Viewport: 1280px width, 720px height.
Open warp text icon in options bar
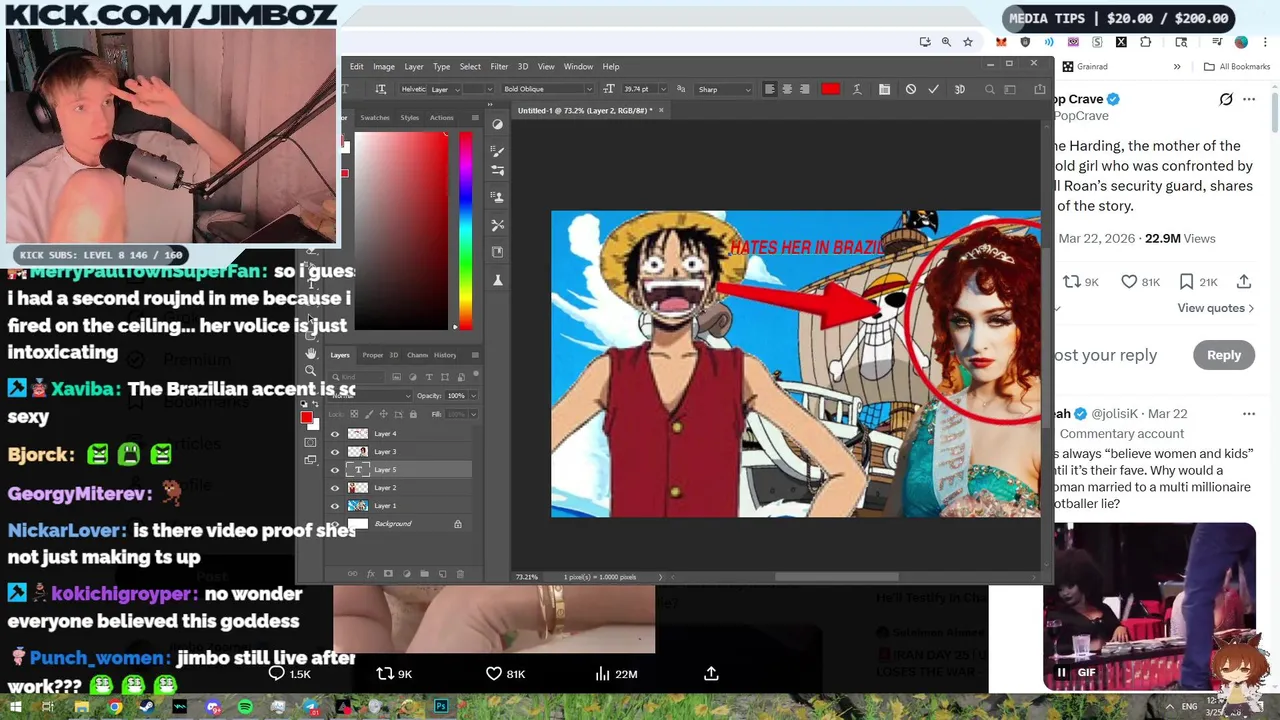[857, 89]
